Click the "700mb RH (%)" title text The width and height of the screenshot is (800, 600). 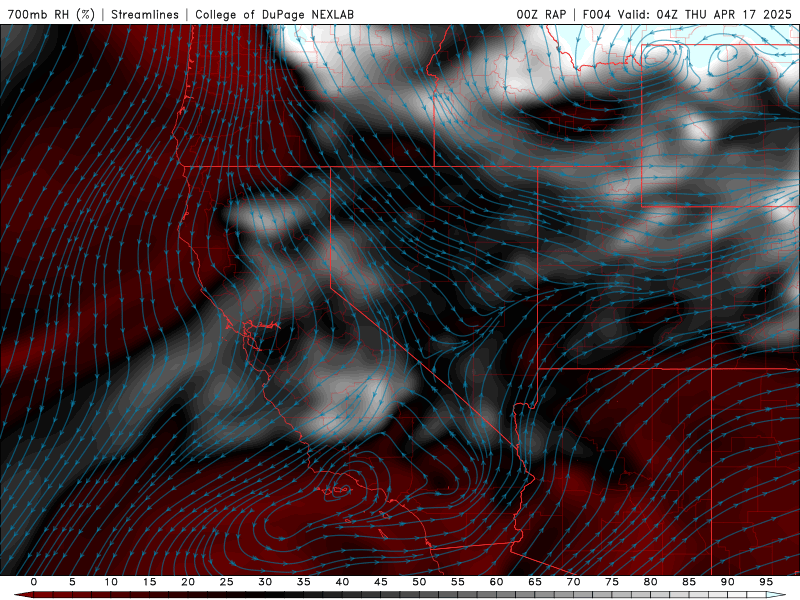tap(51, 14)
